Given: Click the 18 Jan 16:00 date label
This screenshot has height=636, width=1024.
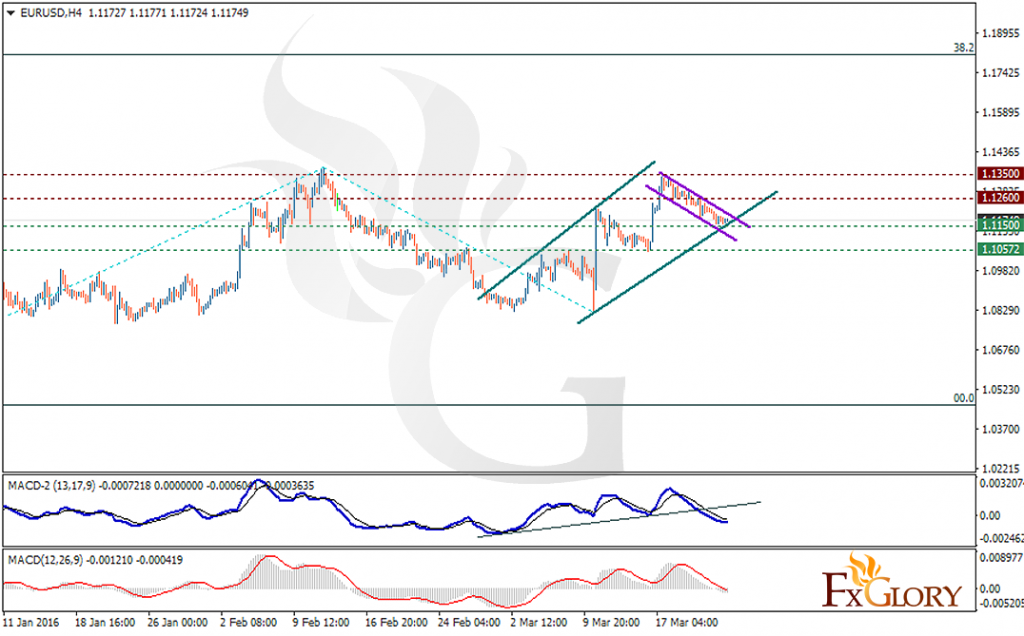Looking at the screenshot, I should tap(105, 622).
